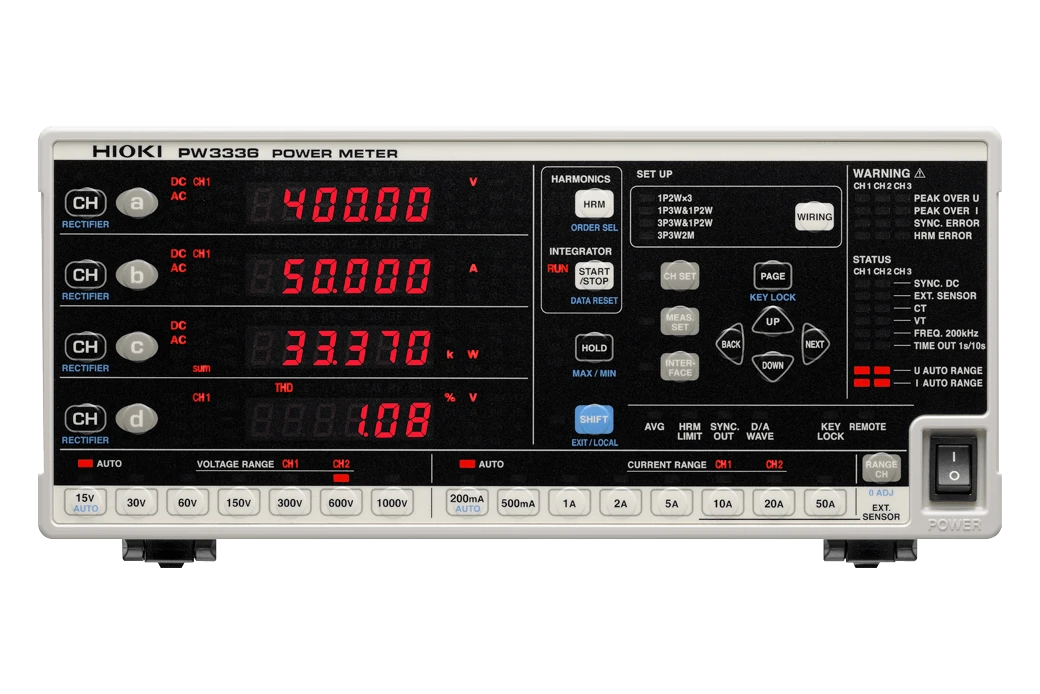Push the round 'c' parameter key
This screenshot has width=1040, height=694.
click(137, 347)
